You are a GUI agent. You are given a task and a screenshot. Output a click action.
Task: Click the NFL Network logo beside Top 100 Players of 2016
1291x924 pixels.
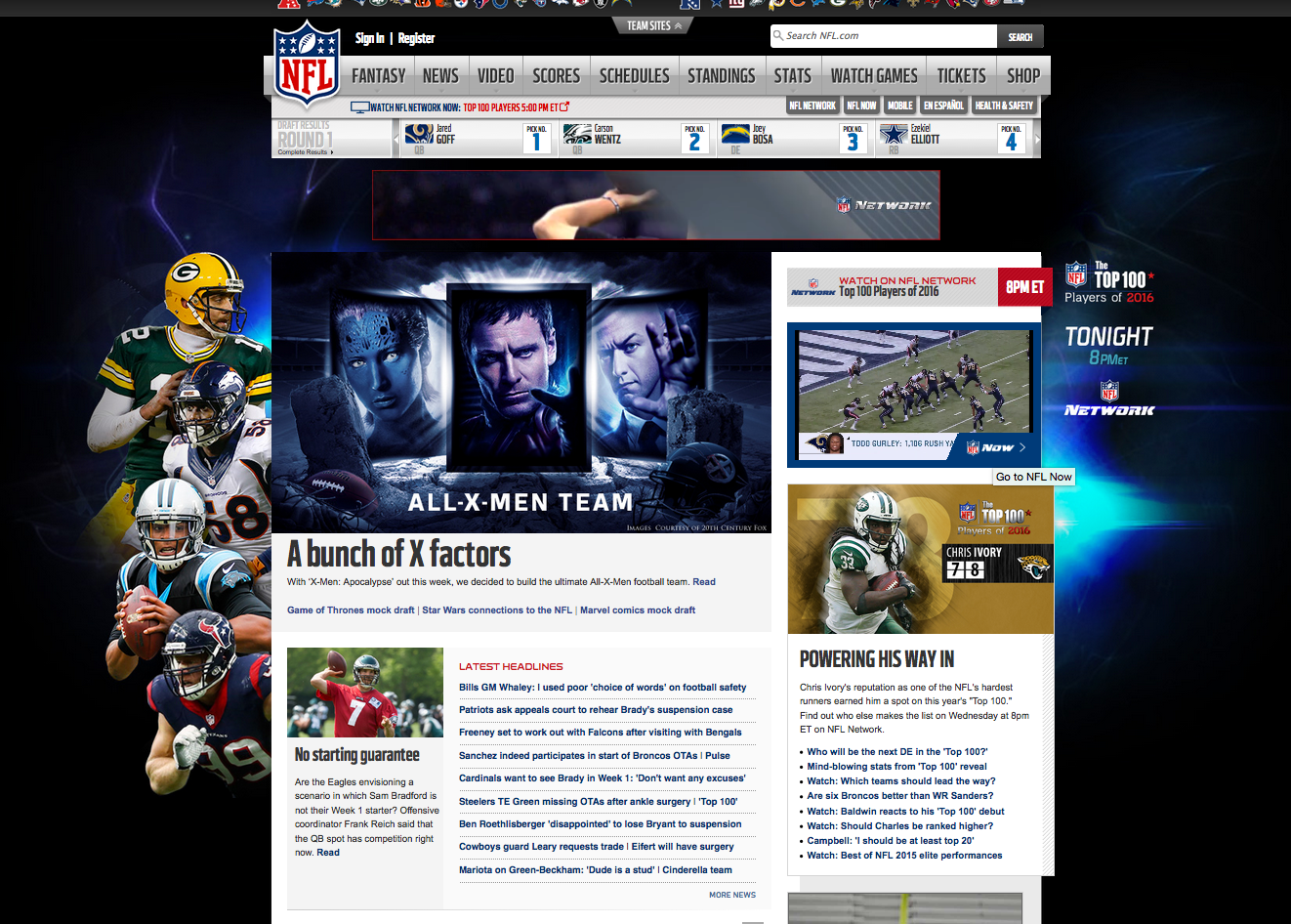click(812, 286)
